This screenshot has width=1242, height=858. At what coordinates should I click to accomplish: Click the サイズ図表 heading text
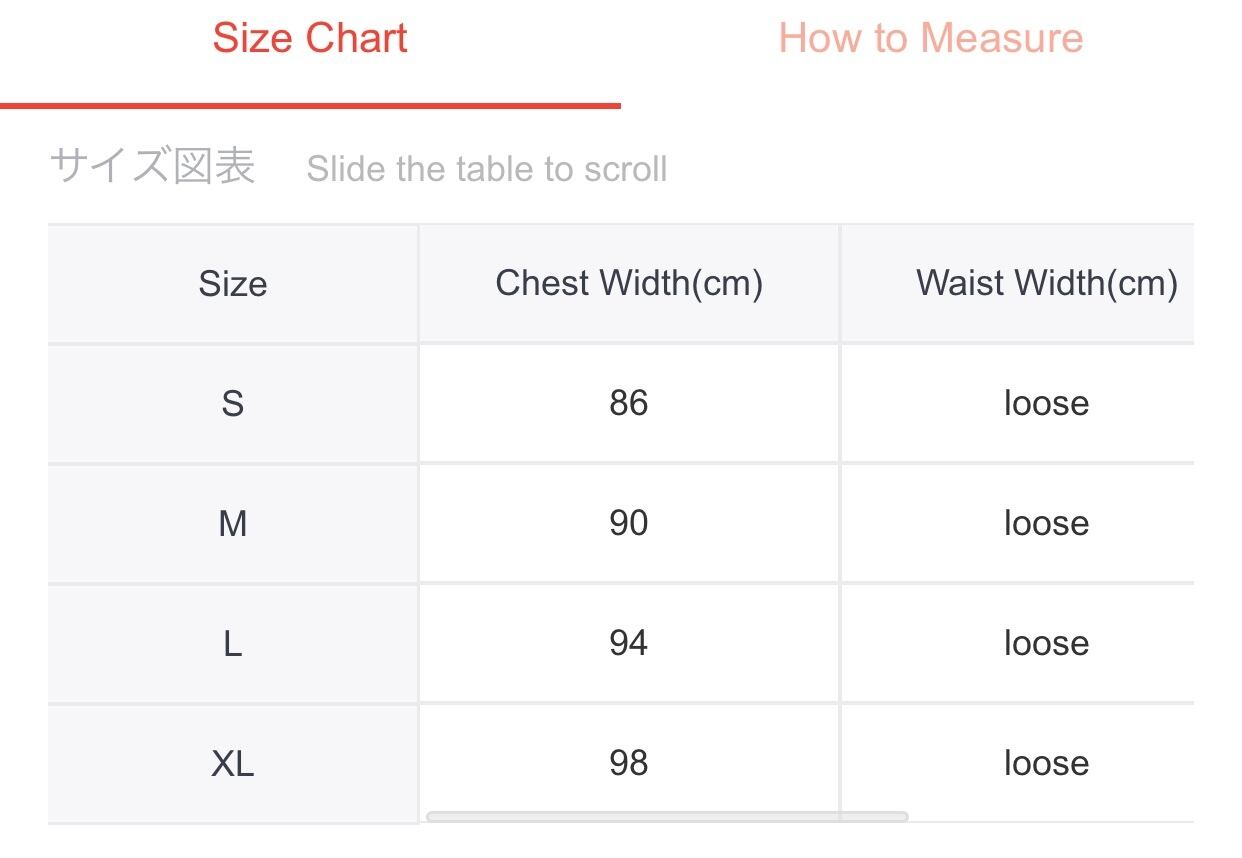click(x=152, y=166)
